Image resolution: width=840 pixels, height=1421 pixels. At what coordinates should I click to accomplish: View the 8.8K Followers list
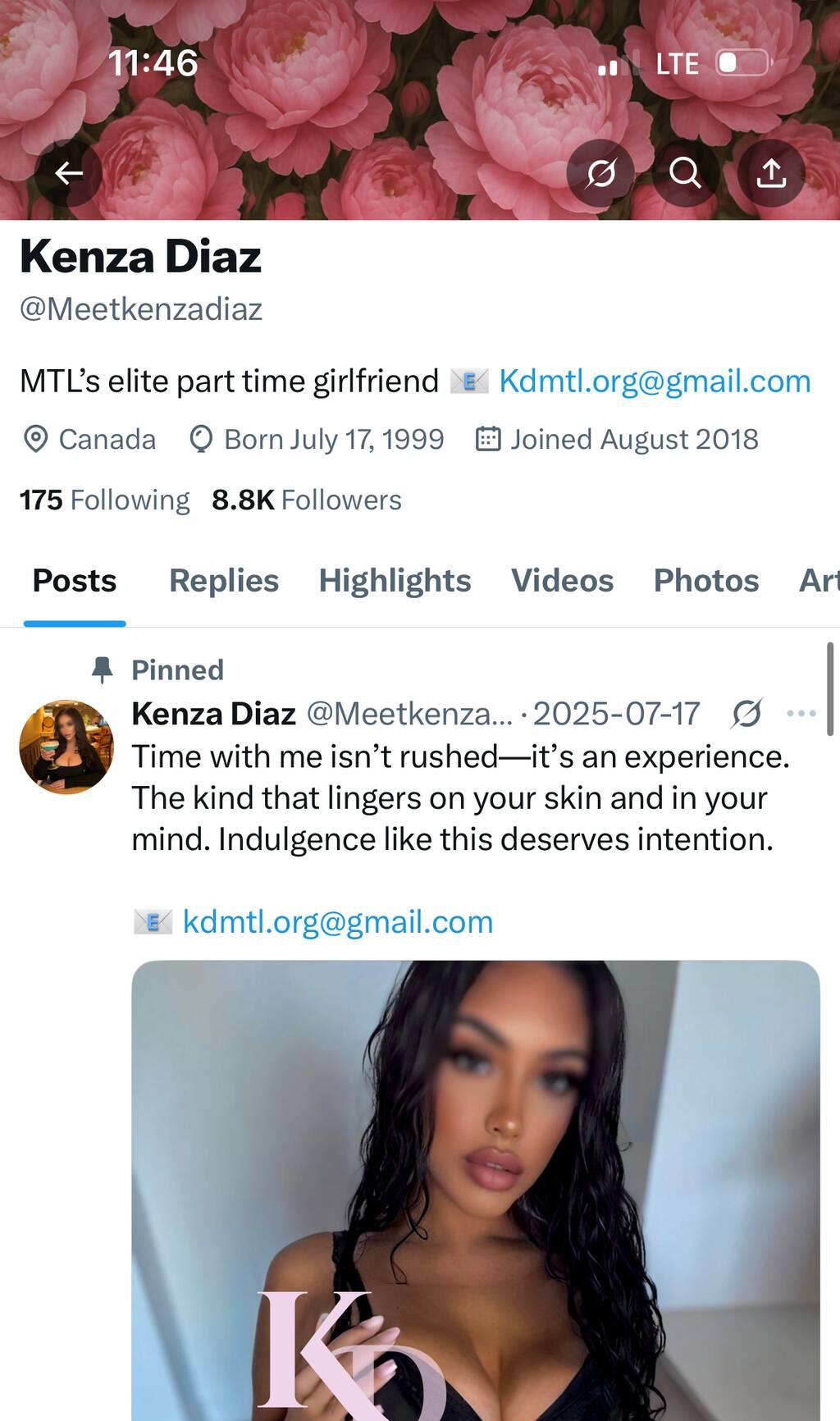[307, 500]
